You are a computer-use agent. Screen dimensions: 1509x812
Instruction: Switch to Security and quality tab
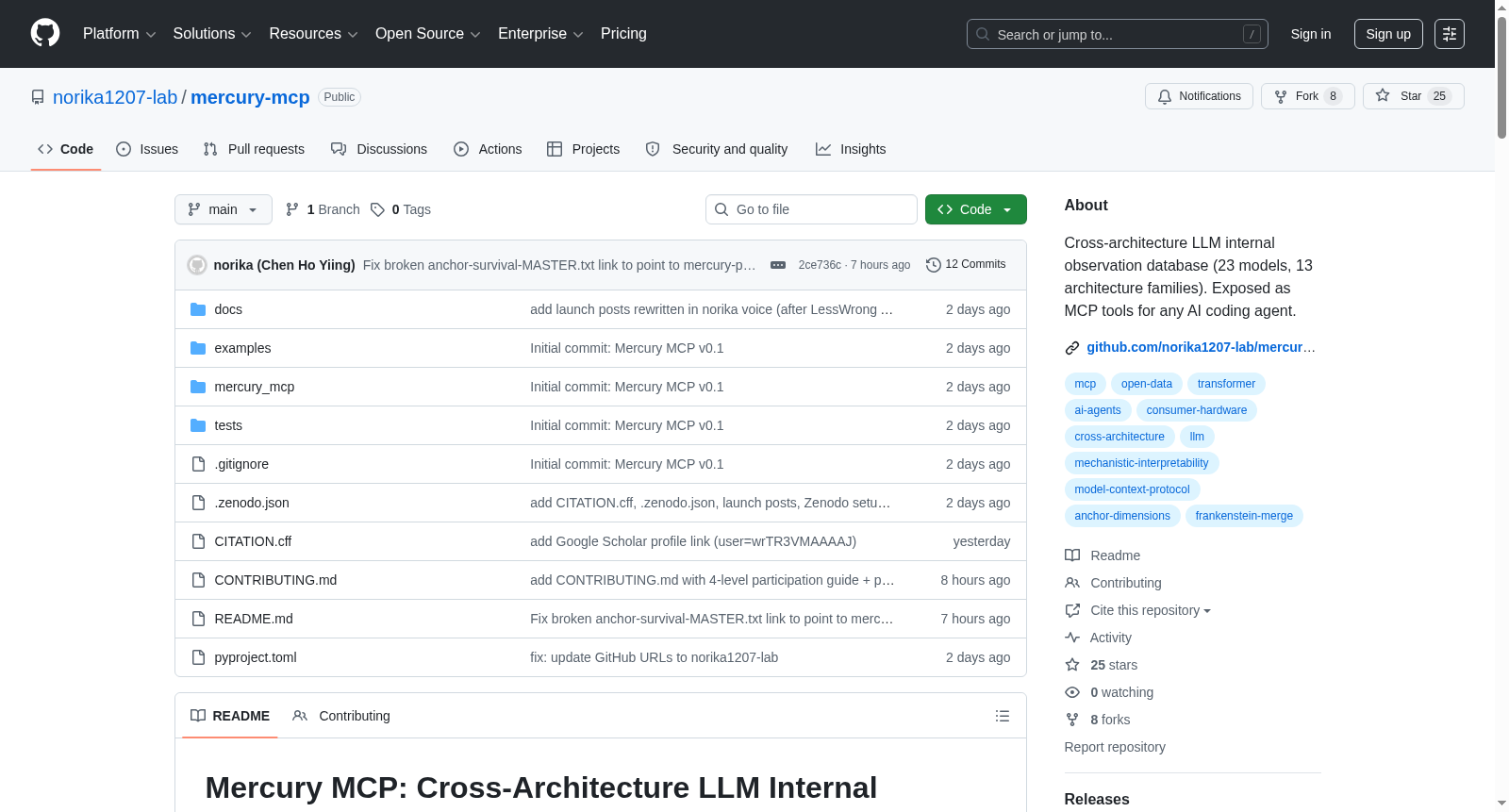click(x=717, y=149)
